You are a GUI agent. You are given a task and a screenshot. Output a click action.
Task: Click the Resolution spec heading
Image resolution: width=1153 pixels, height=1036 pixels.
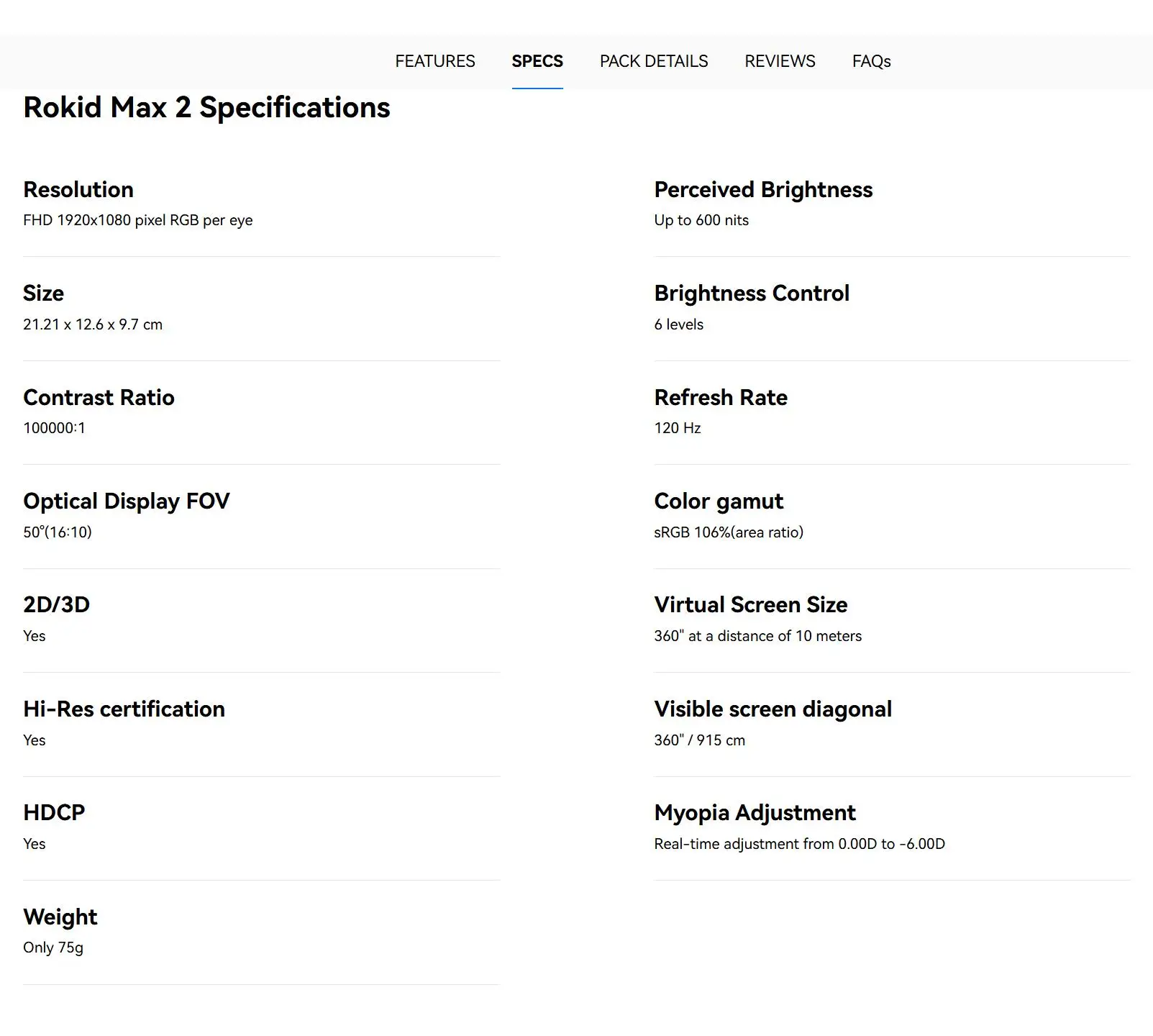pyautogui.click(x=78, y=190)
